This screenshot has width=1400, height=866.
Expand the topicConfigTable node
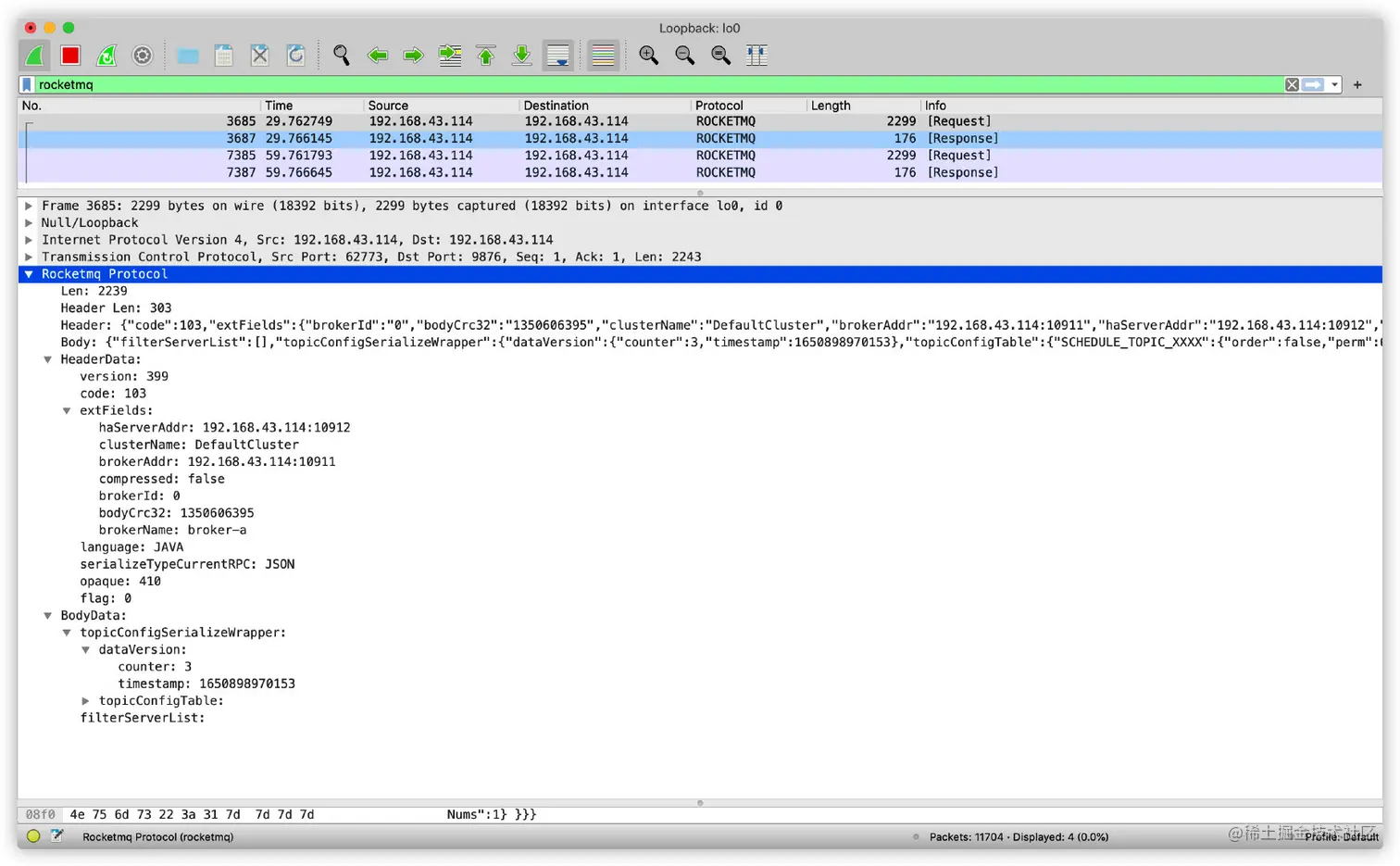pyautogui.click(x=86, y=701)
